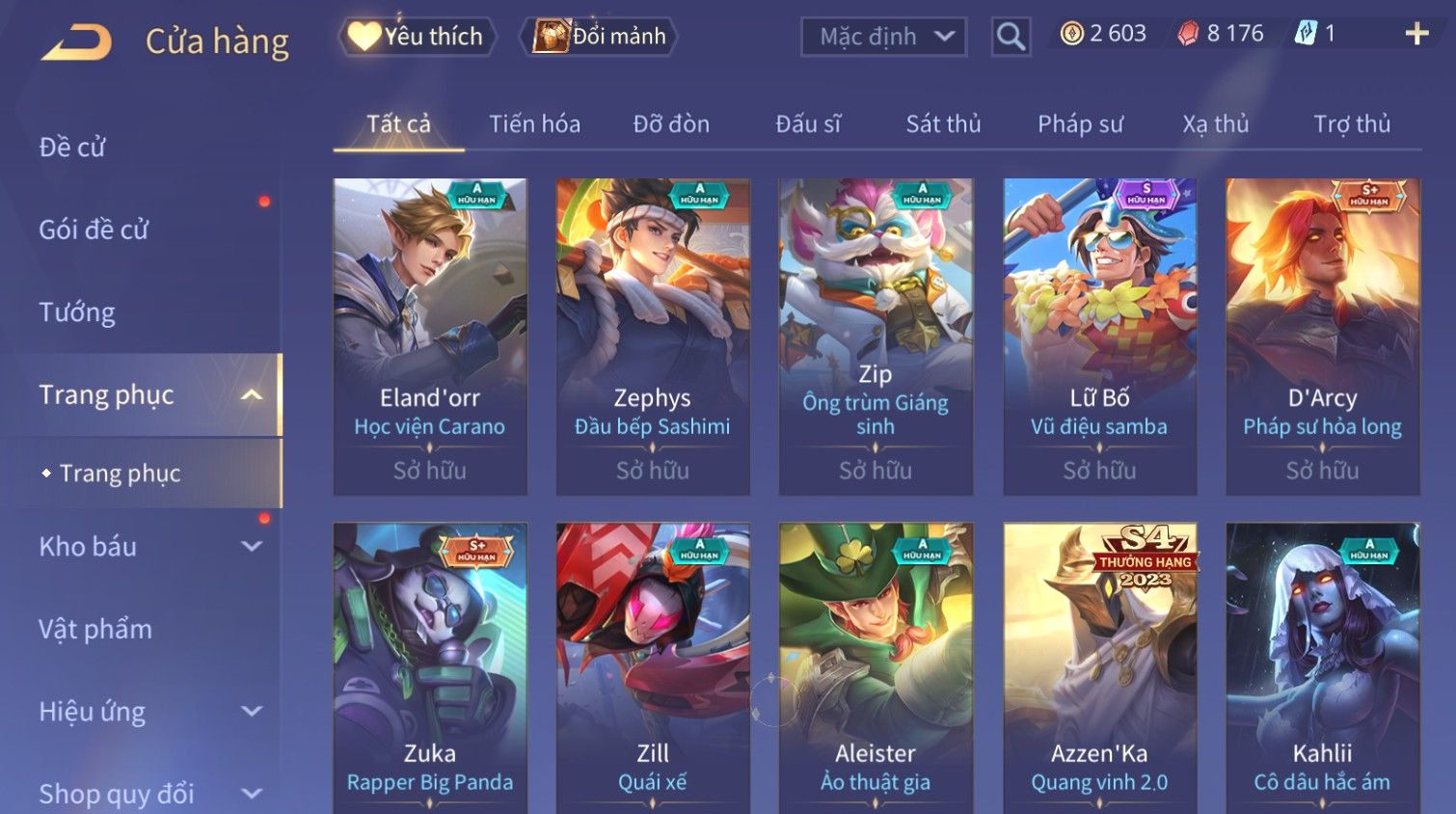Open the Zephys Đầu bếp Sashimi skin card
The image size is (1456, 814).
click(653, 337)
